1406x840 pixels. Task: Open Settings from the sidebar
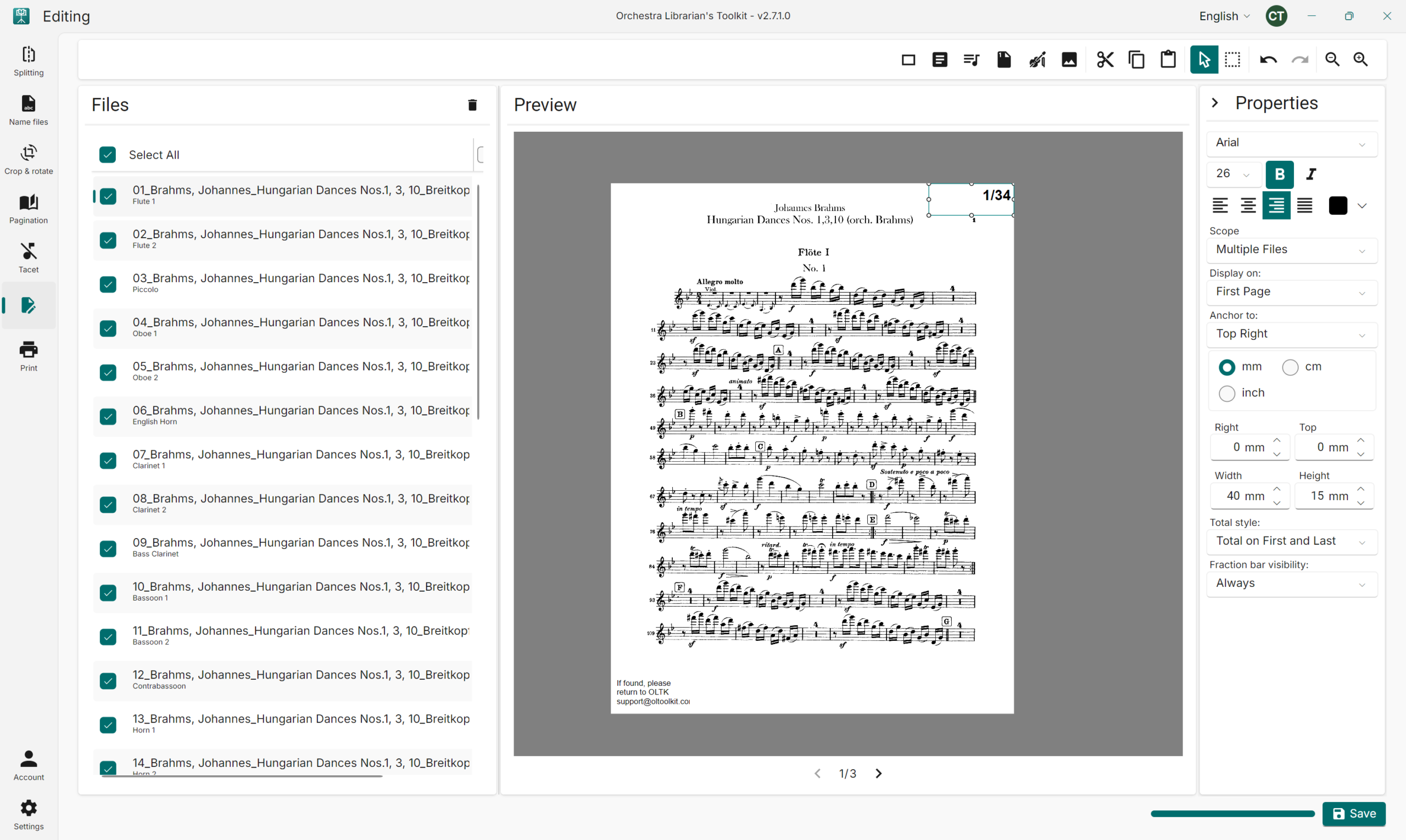click(29, 815)
